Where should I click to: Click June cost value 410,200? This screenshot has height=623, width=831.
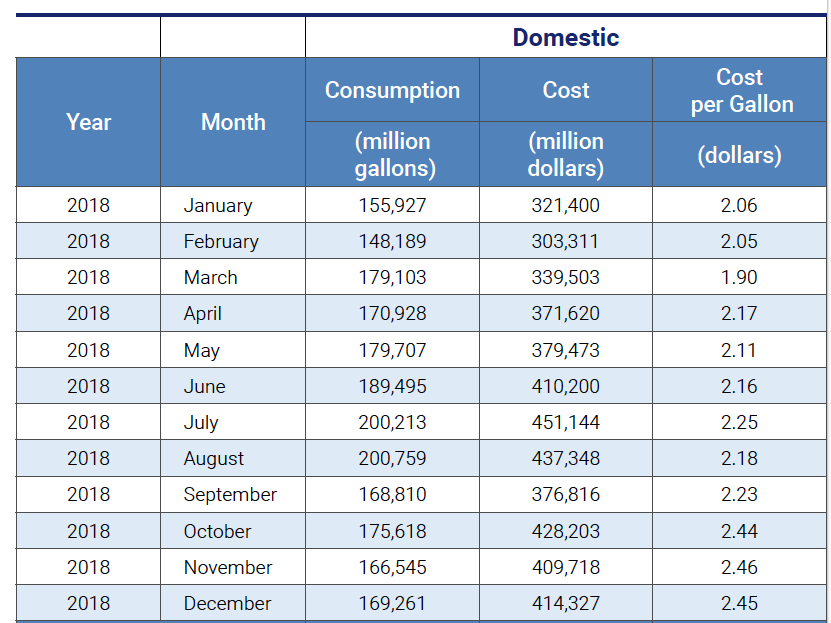tap(566, 386)
